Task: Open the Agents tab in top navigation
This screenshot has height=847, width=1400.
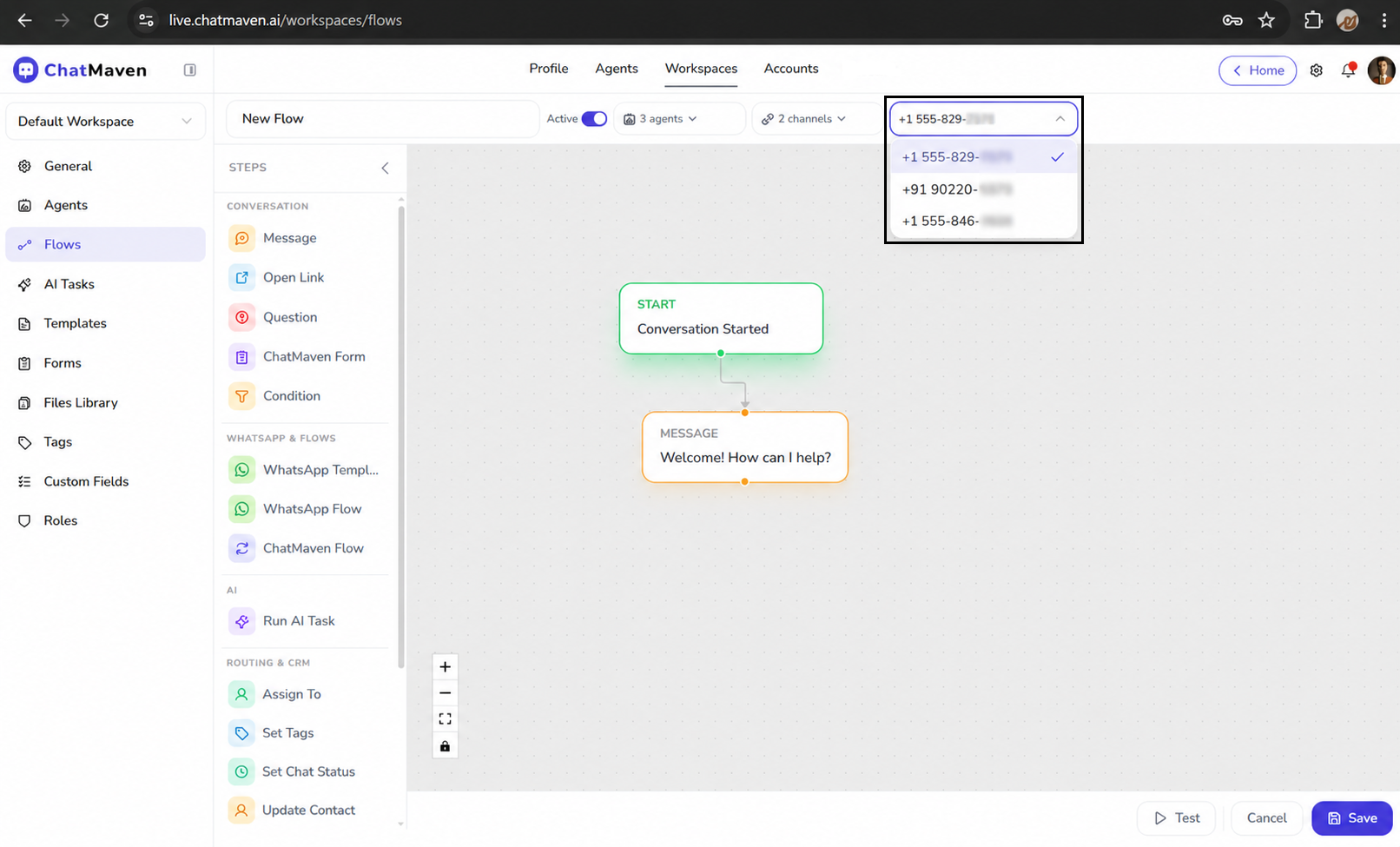Action: tap(617, 69)
